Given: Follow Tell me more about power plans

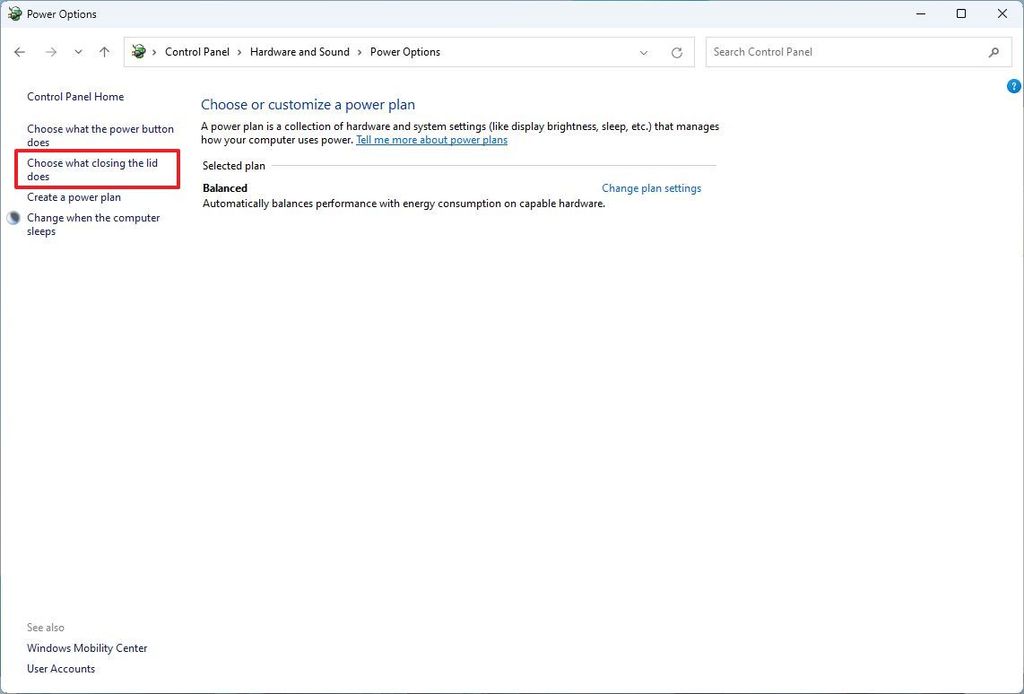Looking at the screenshot, I should (431, 140).
